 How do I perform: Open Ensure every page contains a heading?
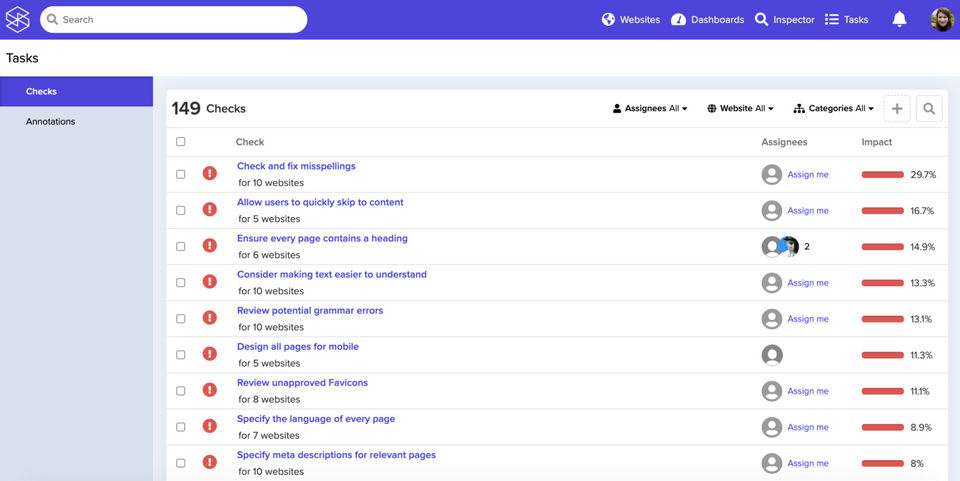click(322, 238)
